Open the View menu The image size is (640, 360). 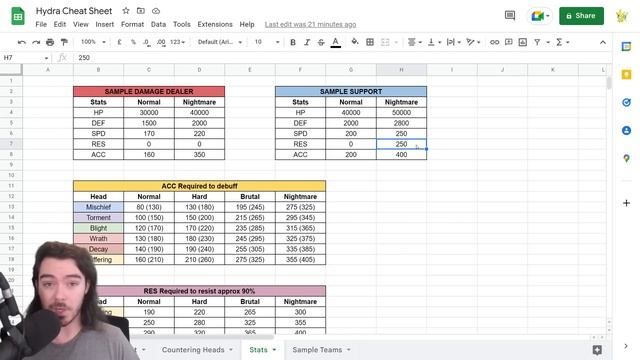[x=81, y=24]
